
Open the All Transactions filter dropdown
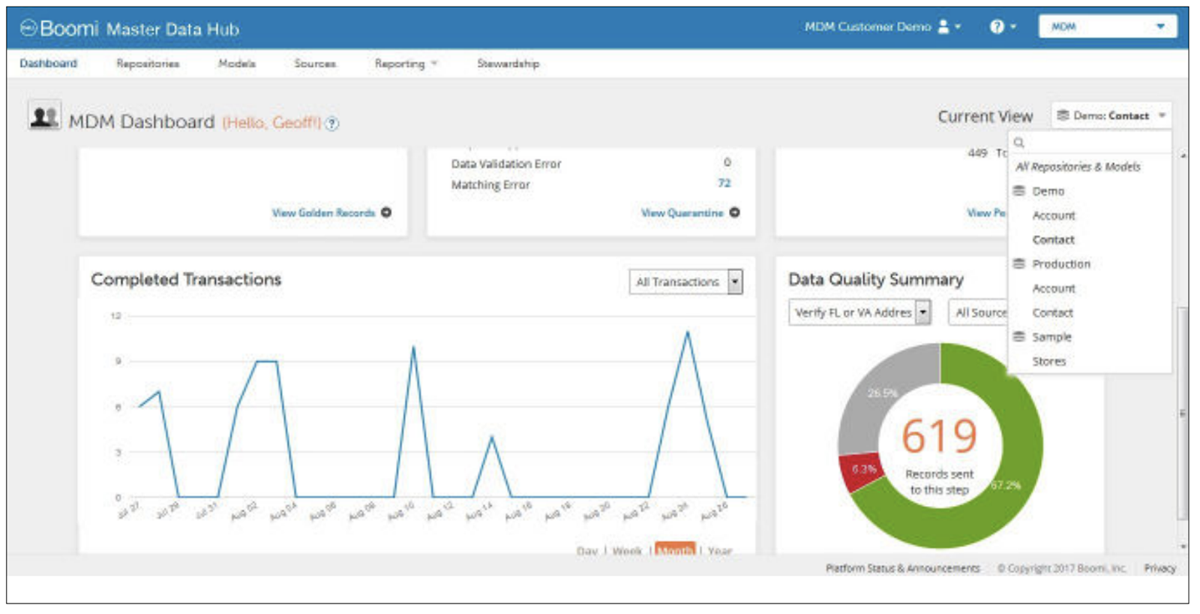pyautogui.click(x=686, y=283)
